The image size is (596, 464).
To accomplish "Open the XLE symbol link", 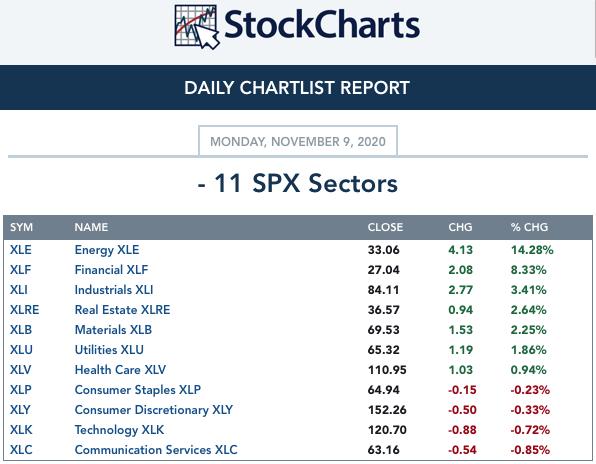I will (21, 250).
